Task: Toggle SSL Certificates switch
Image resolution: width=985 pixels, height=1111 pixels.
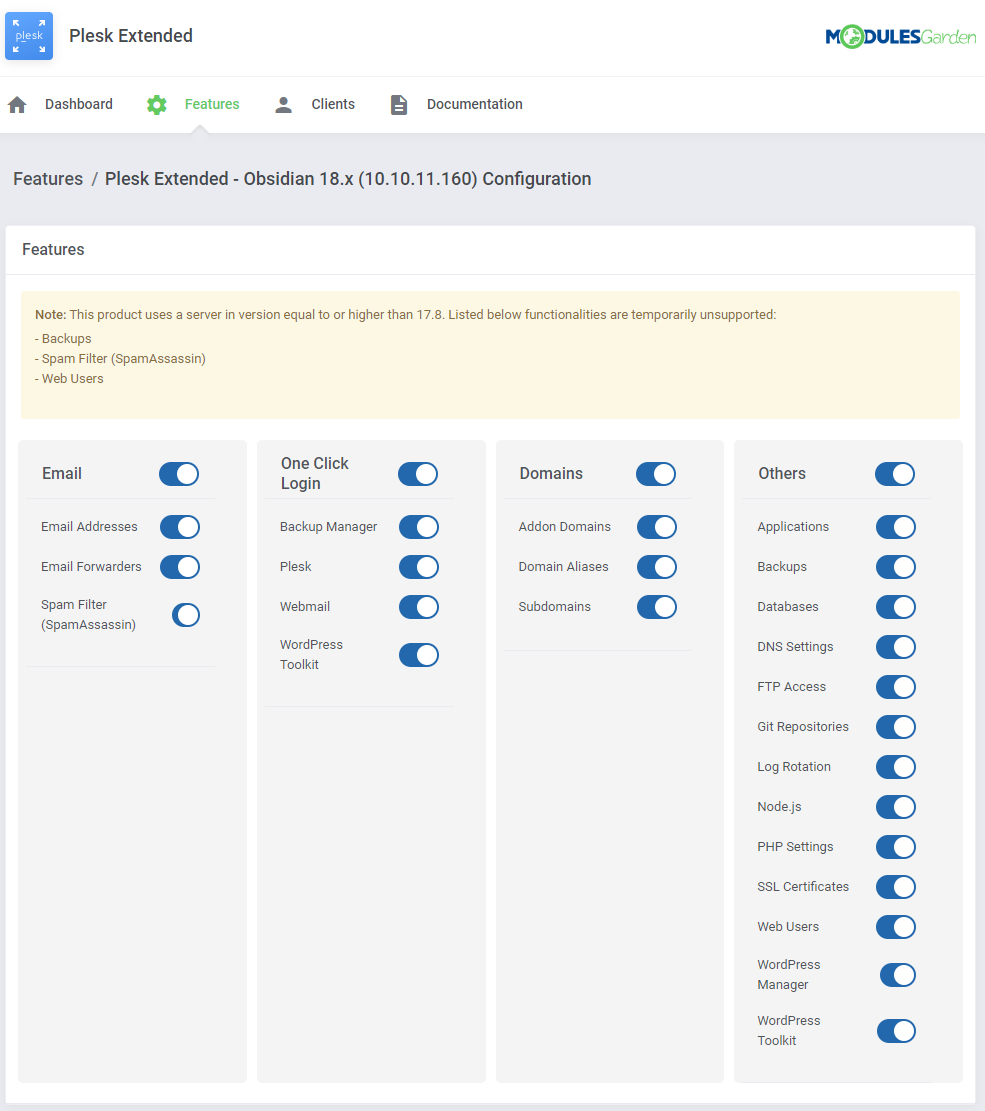Action: 896,887
